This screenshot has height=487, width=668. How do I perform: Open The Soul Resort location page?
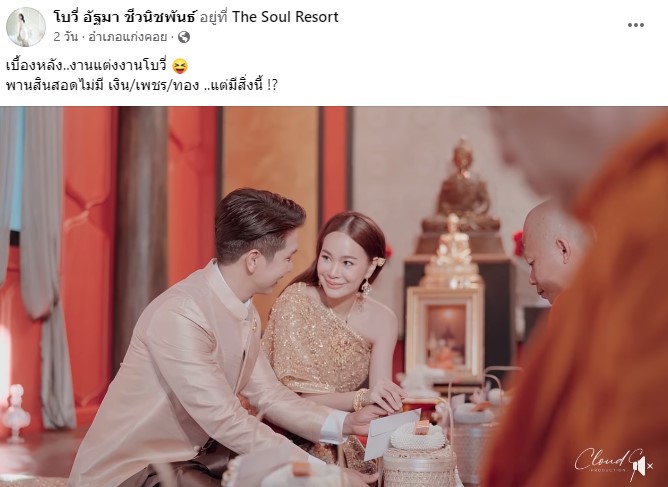tap(285, 17)
